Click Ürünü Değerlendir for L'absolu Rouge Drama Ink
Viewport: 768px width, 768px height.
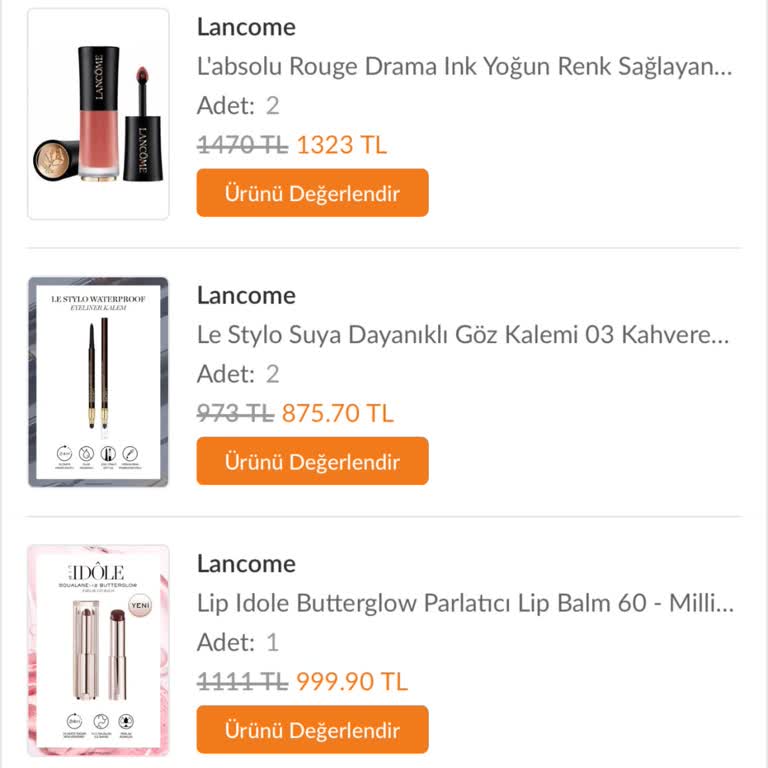[312, 193]
